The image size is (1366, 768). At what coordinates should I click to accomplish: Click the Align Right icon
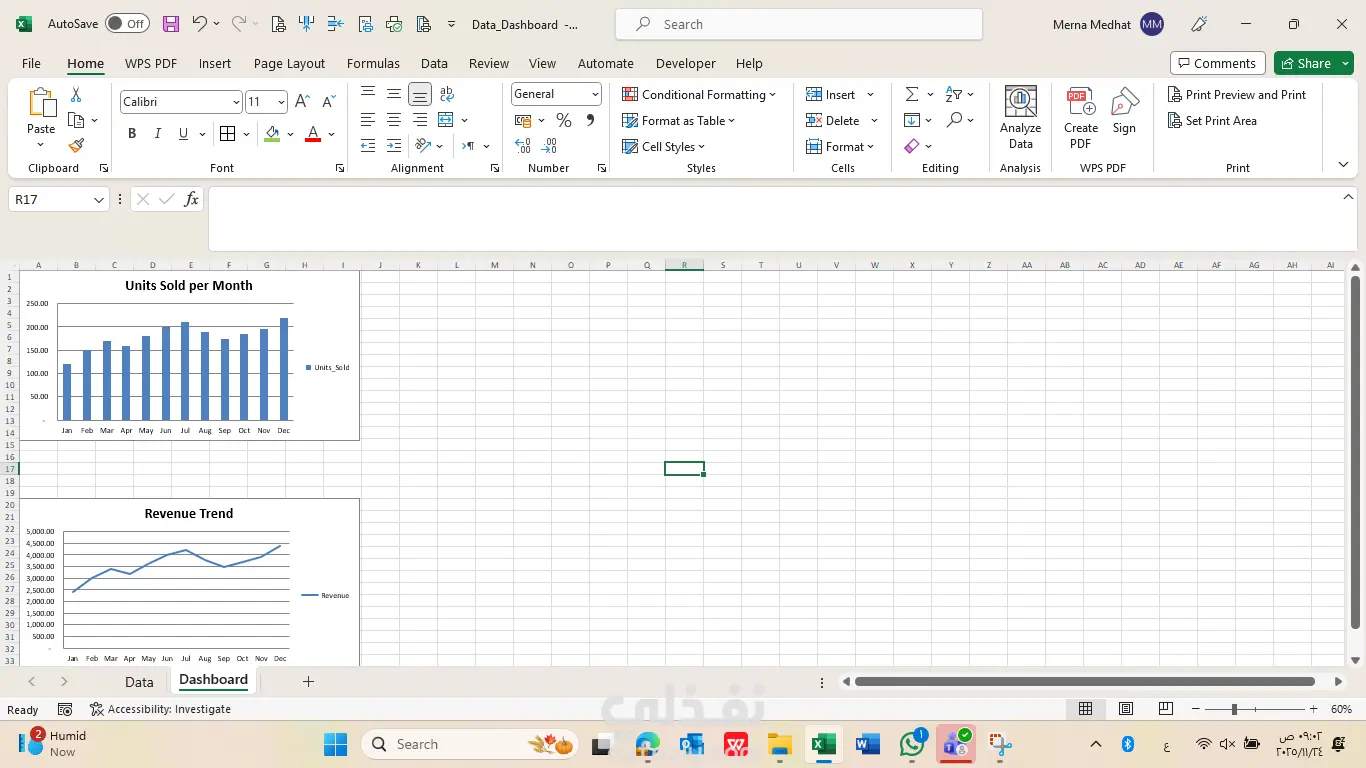[x=420, y=121]
